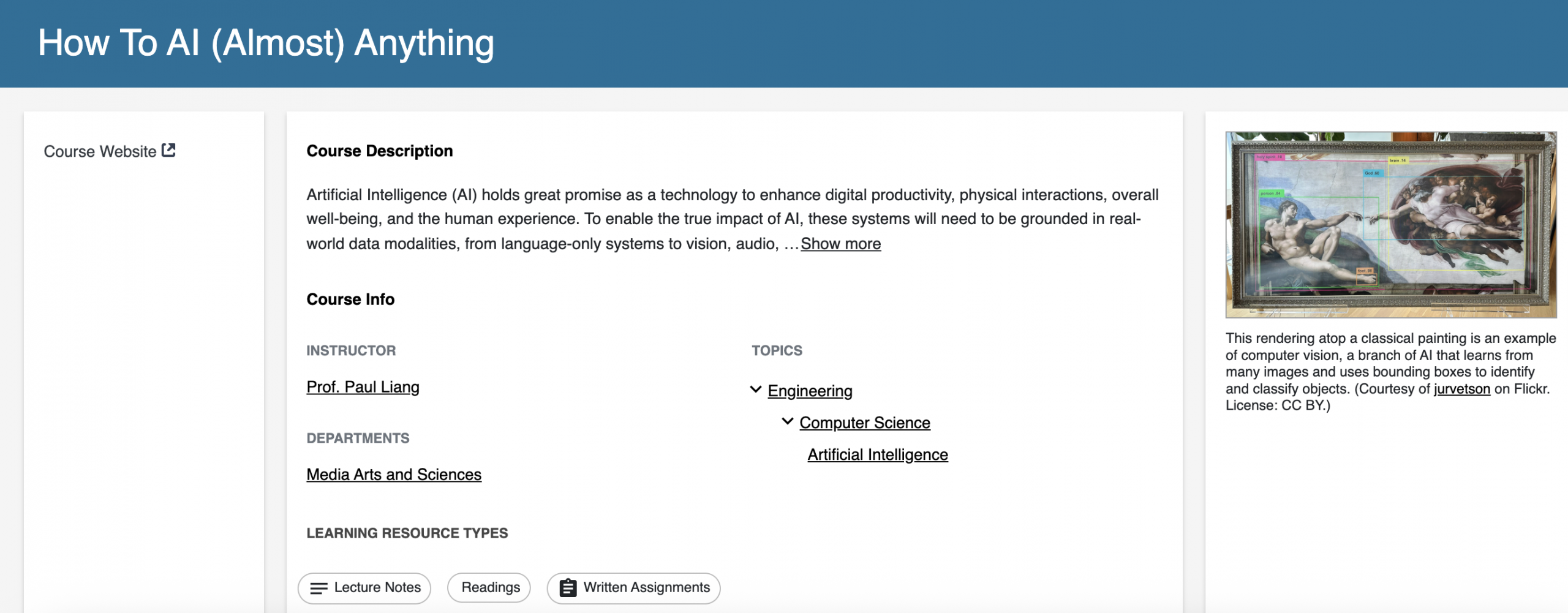Collapse the Engineering topic chevron

pos(756,389)
